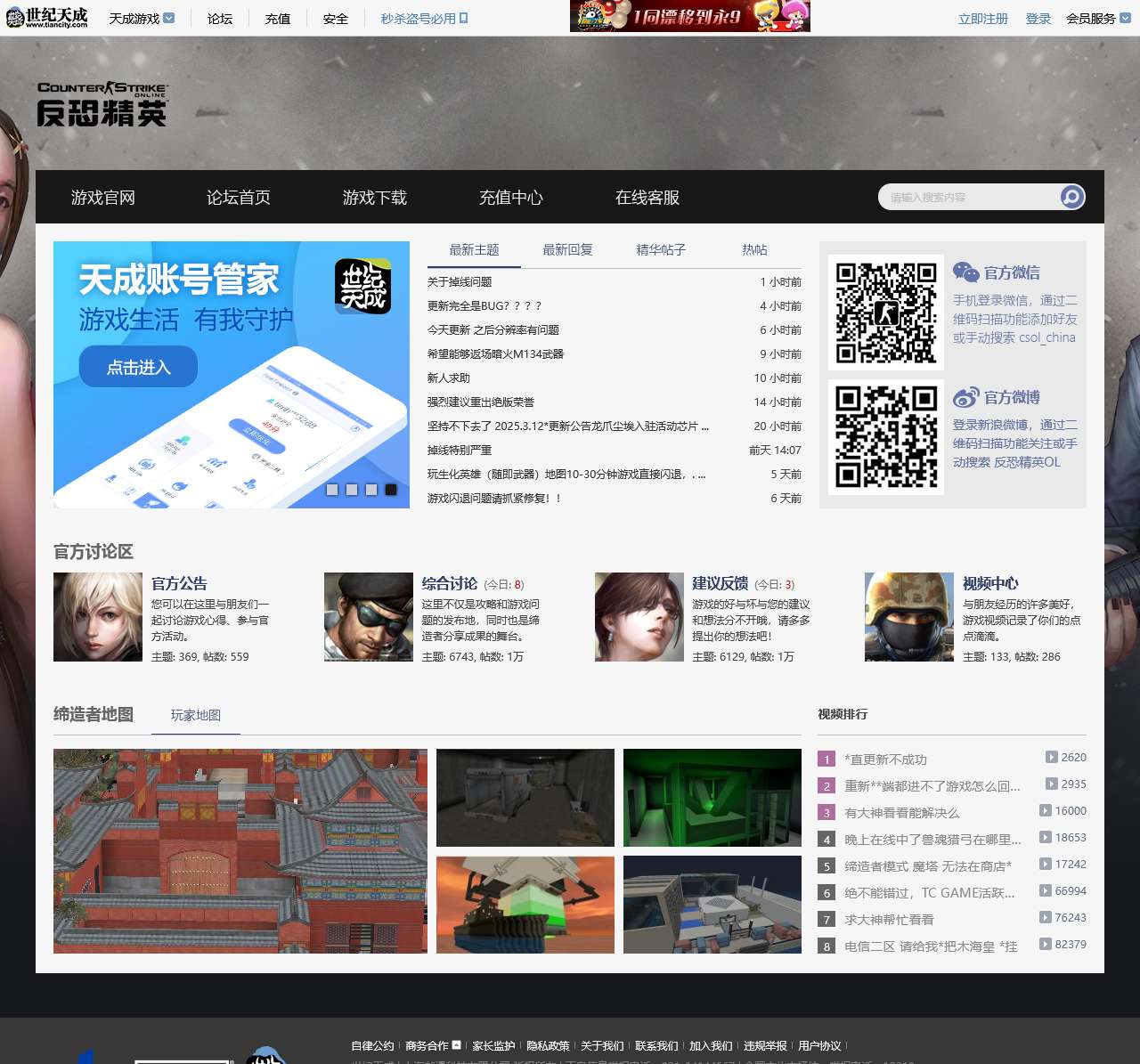Switch to the 精华帖子 tab
This screenshot has height=1064, width=1140.
[661, 250]
